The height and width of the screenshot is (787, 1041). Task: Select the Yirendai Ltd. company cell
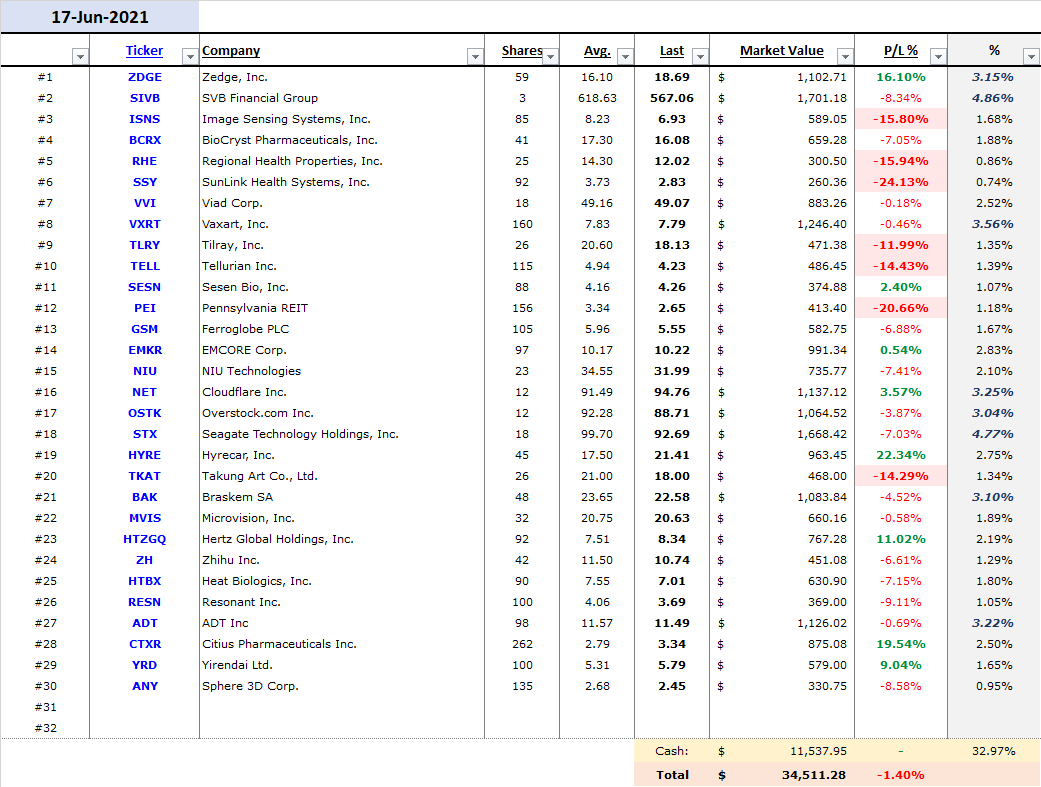point(342,665)
